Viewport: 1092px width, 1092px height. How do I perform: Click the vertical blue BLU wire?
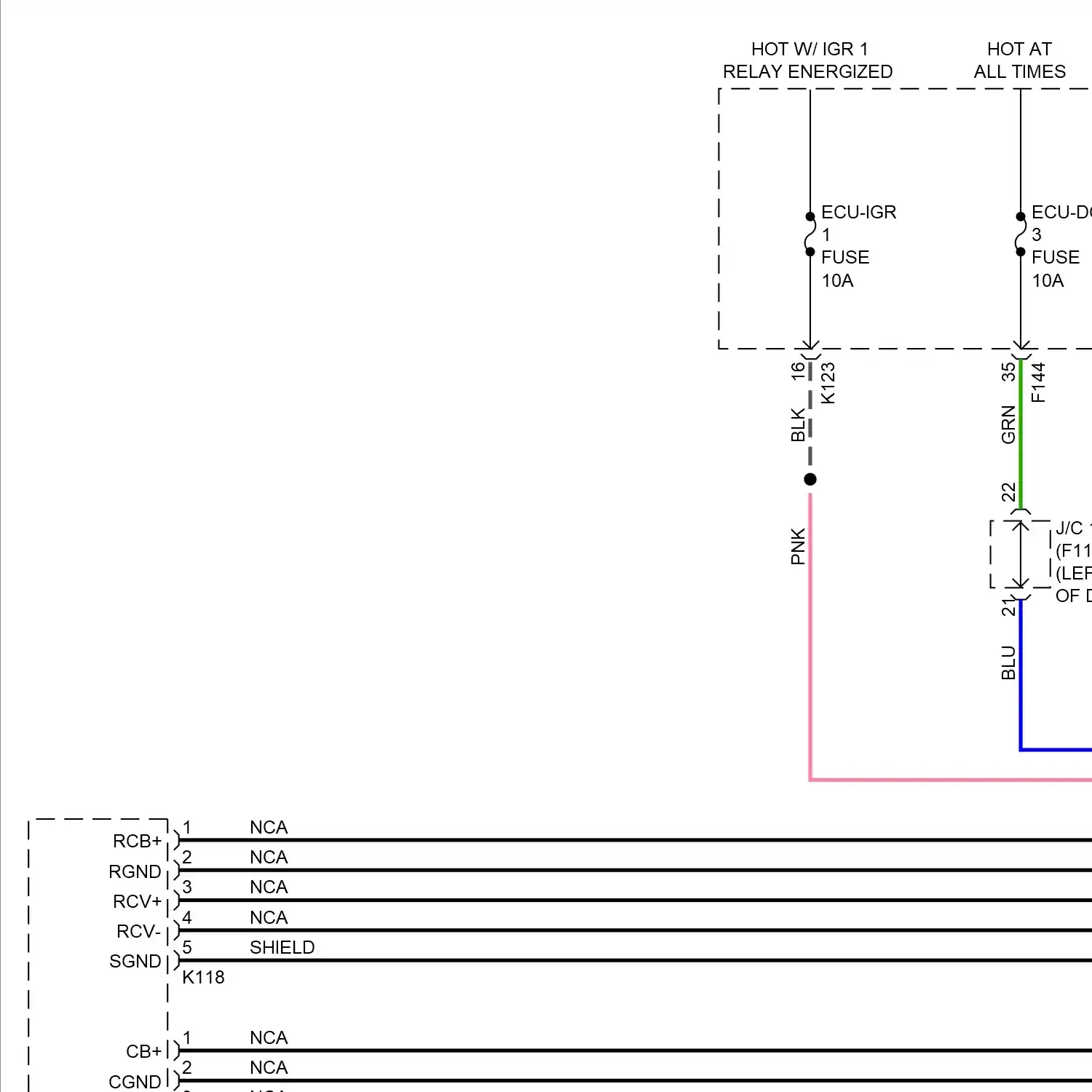1021,674
